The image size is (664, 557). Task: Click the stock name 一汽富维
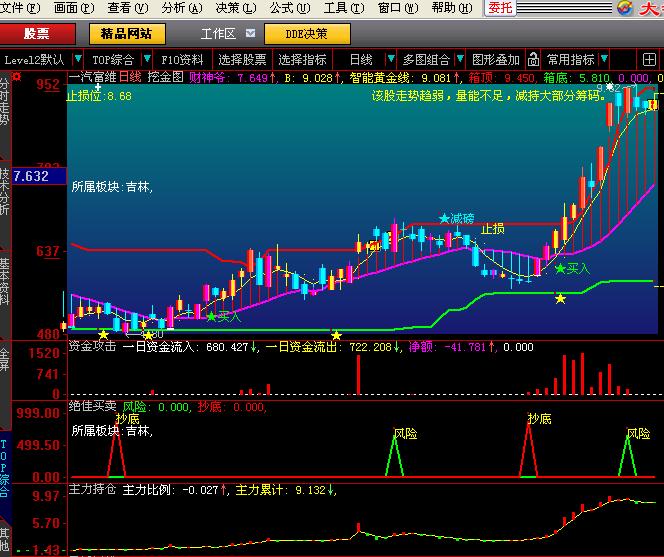[x=92, y=77]
